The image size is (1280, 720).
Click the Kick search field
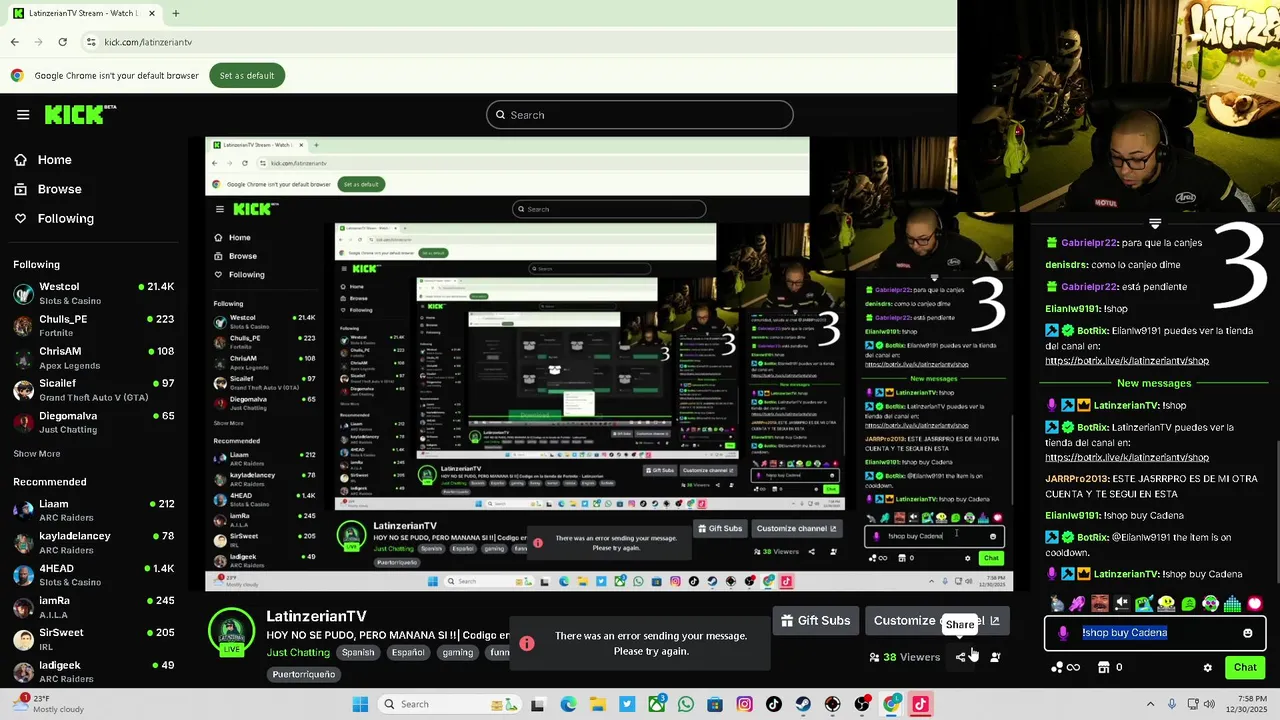[640, 115]
